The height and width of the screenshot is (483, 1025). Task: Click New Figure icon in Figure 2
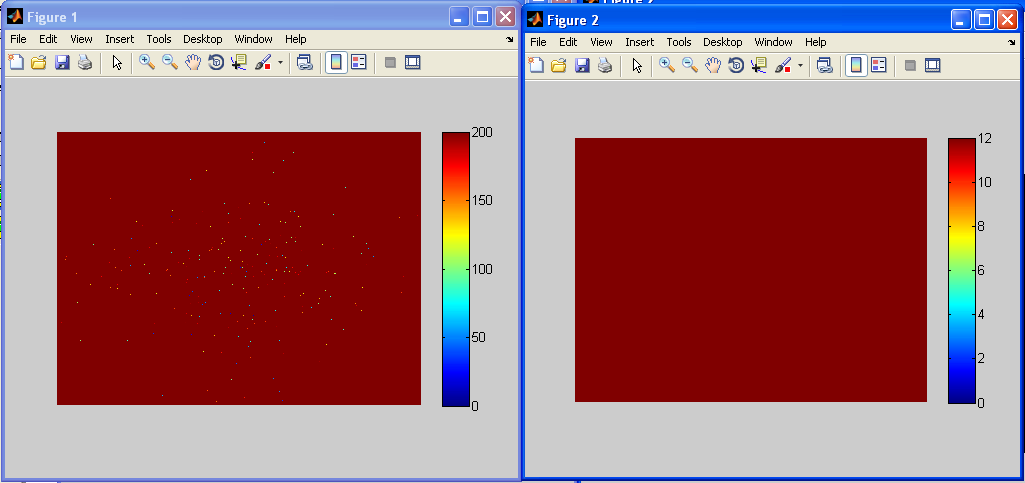[x=535, y=65]
